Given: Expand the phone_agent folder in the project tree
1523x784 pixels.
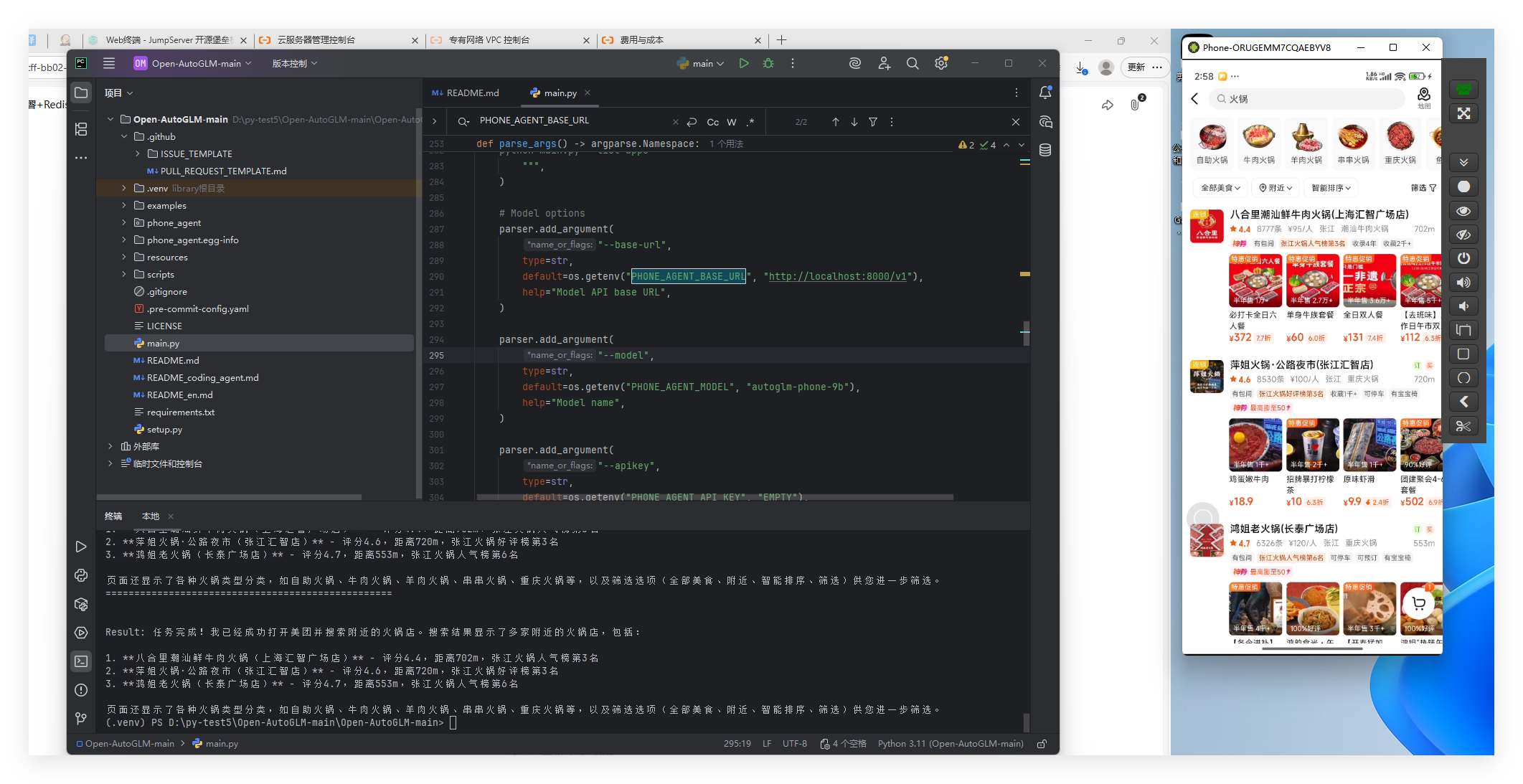Looking at the screenshot, I should pos(124,222).
